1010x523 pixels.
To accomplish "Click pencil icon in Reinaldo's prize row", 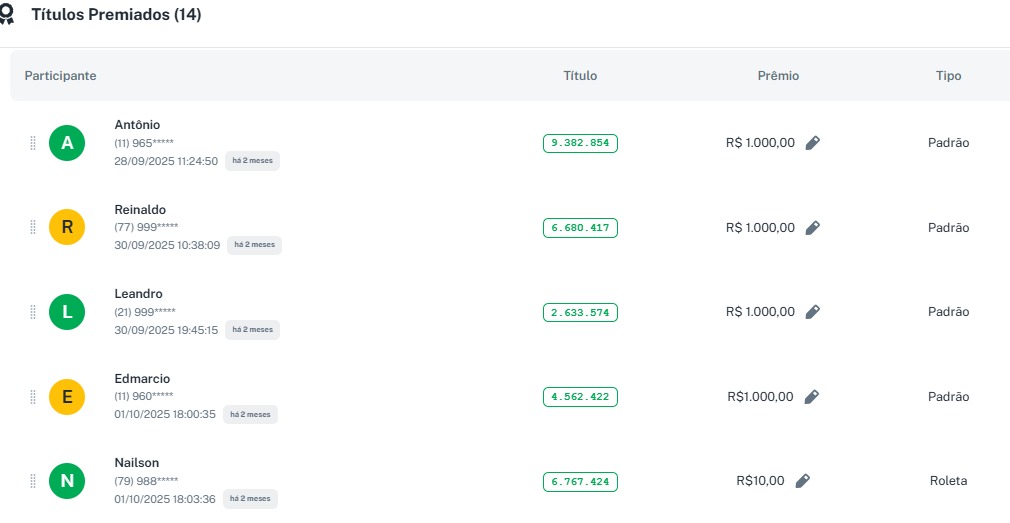I will pos(813,228).
